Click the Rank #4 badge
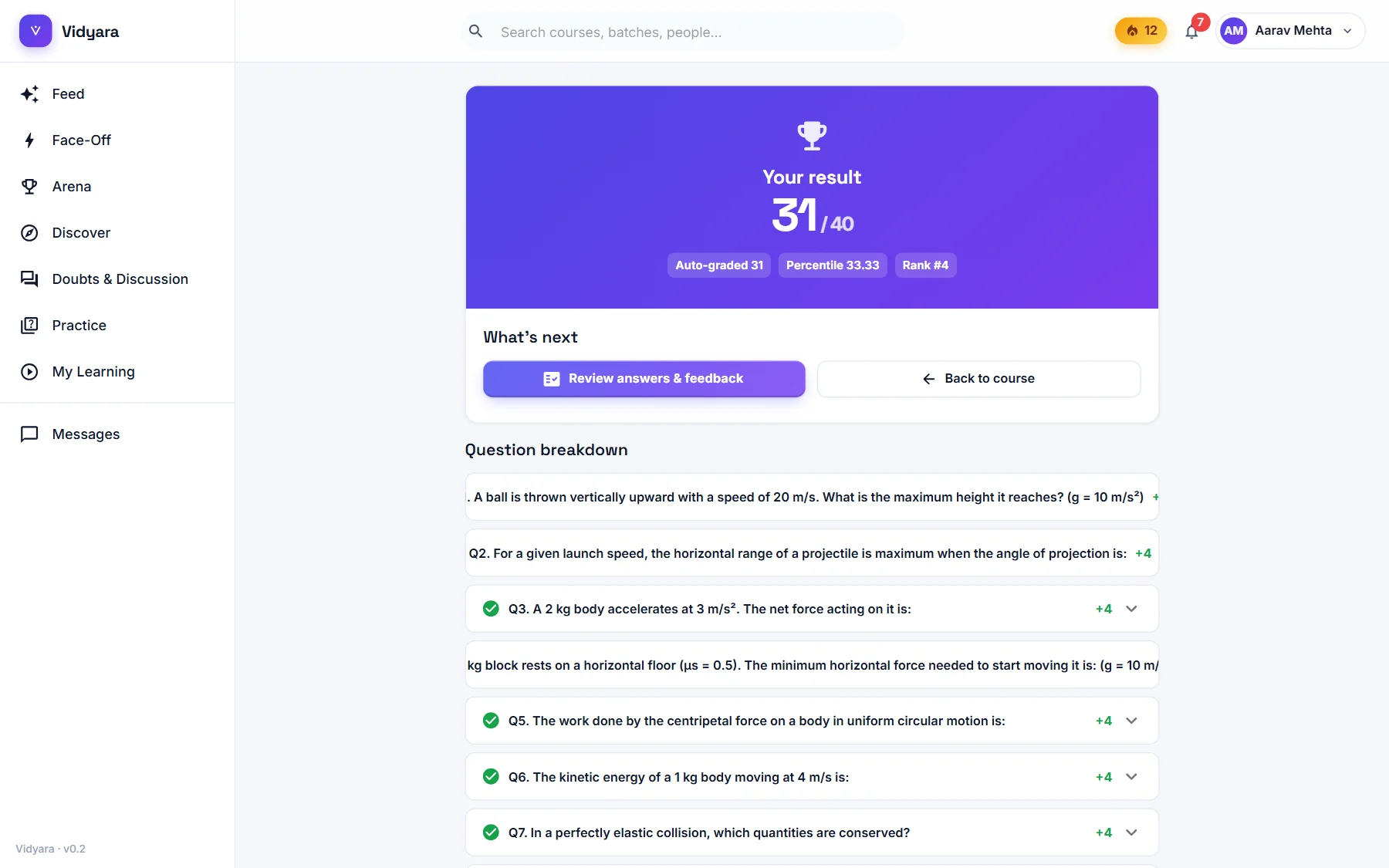Image resolution: width=1389 pixels, height=868 pixels. 925,265
